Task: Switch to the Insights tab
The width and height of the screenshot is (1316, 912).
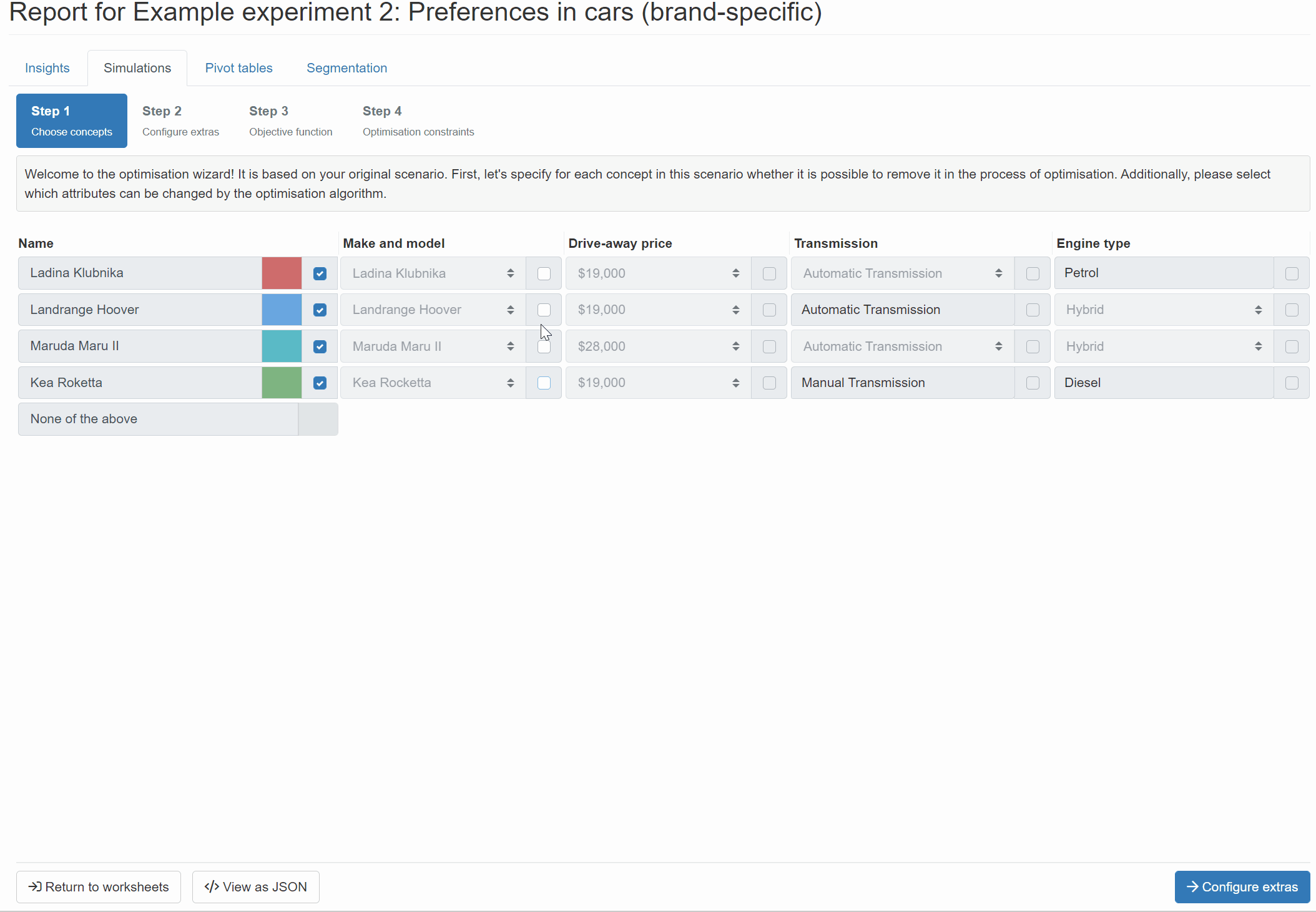Action: pyautogui.click(x=47, y=67)
